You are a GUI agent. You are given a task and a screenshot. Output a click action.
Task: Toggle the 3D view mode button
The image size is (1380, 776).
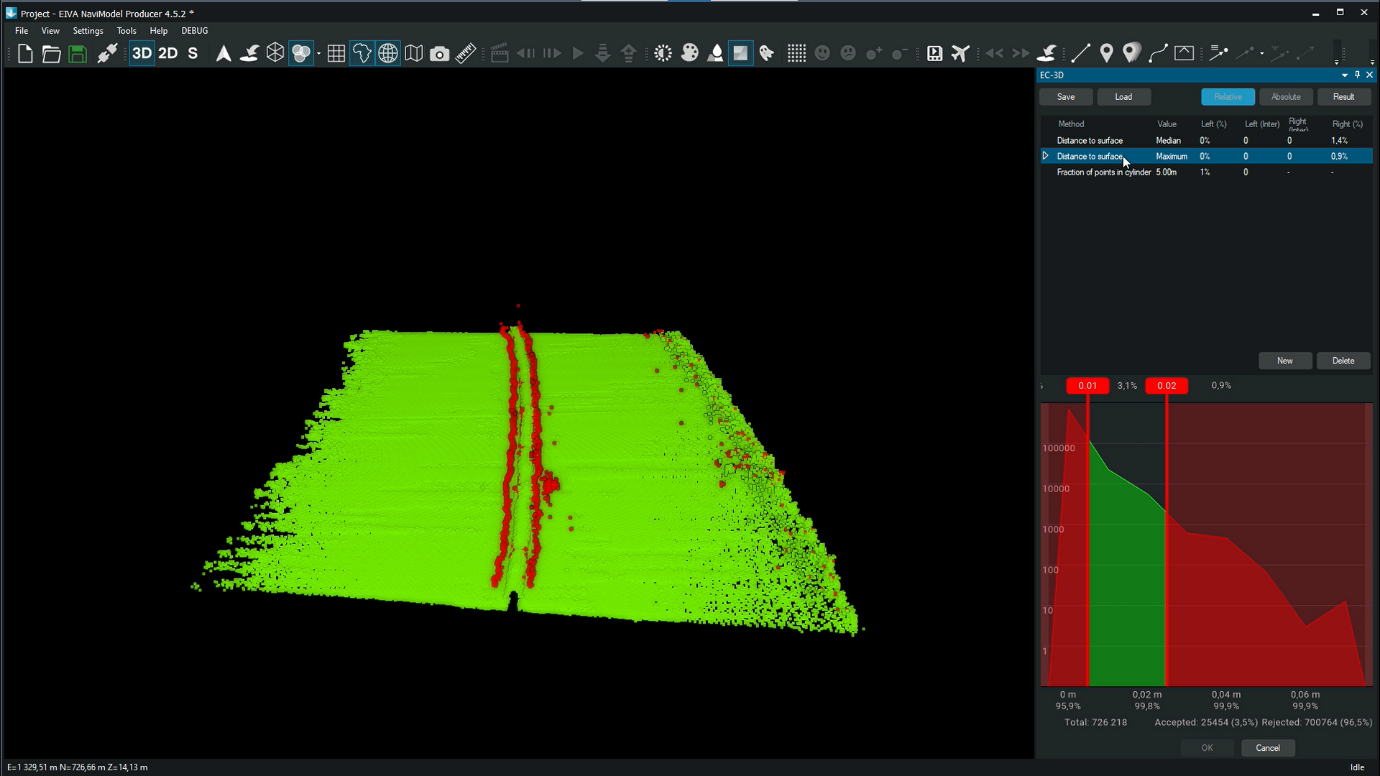[x=142, y=54]
